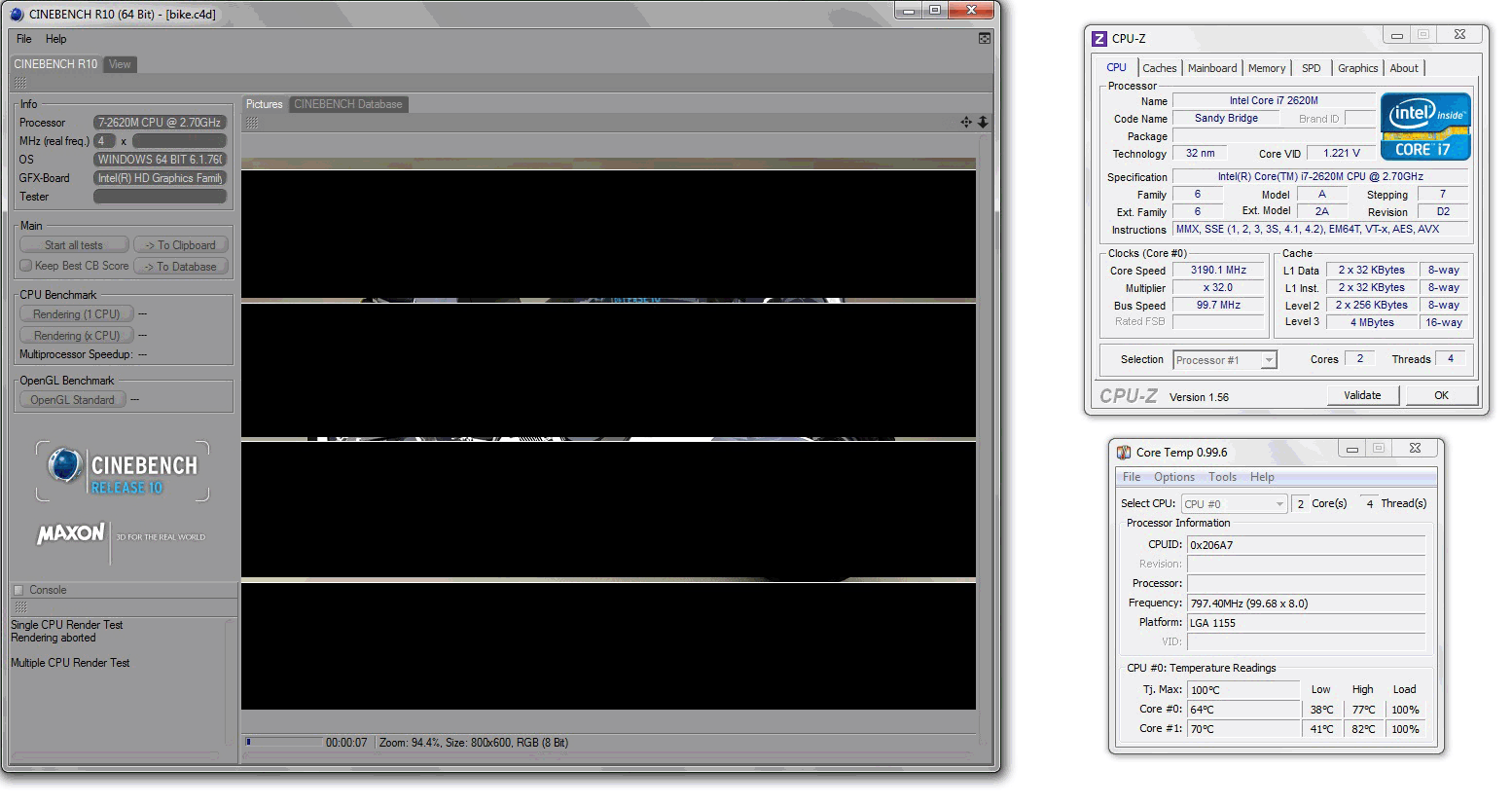The height and width of the screenshot is (805, 1512).
Task: Click OK in the CPU-Z window
Action: (1441, 395)
